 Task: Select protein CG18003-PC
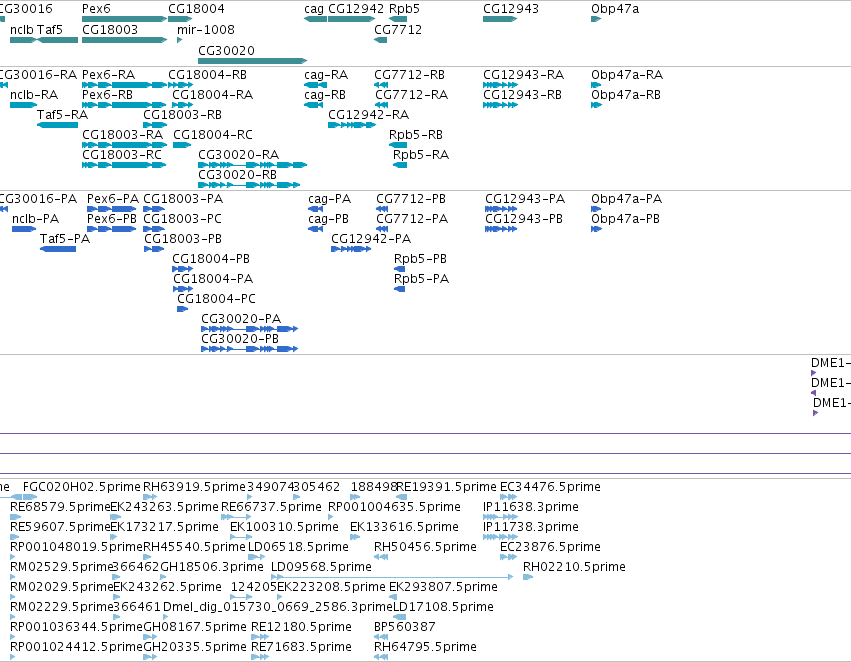pyautogui.click(x=154, y=229)
